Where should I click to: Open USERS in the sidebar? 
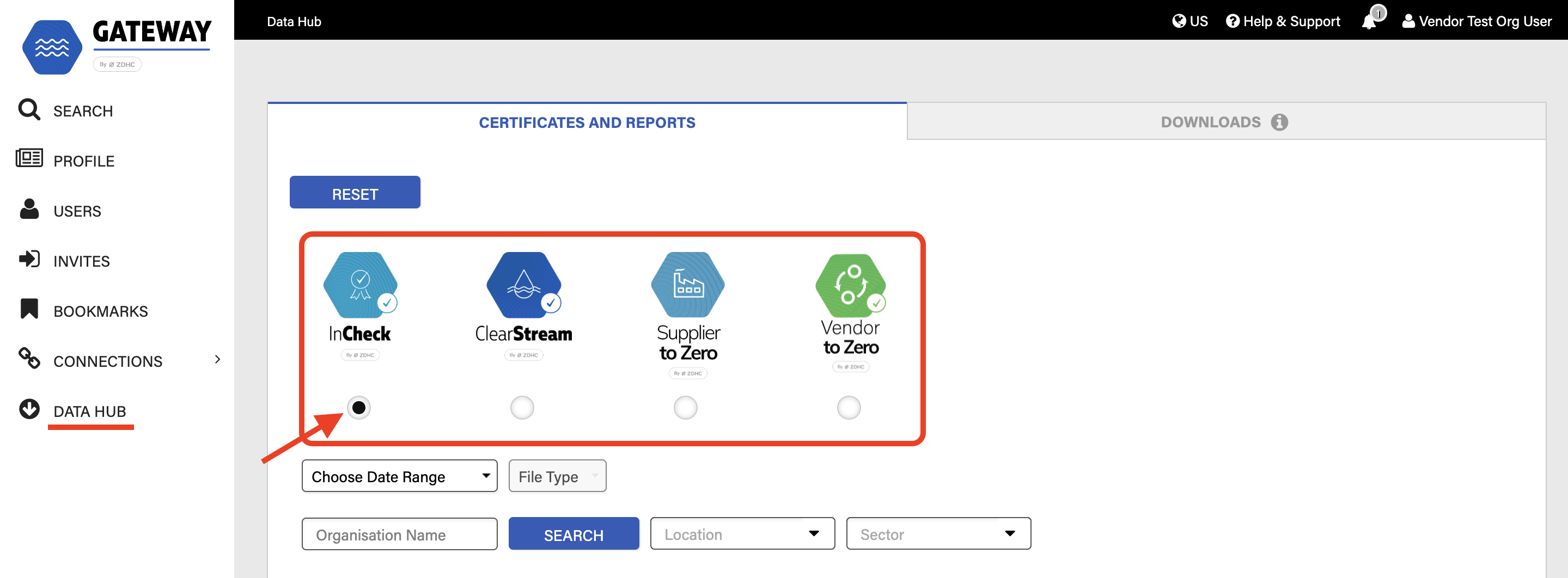pos(77,211)
